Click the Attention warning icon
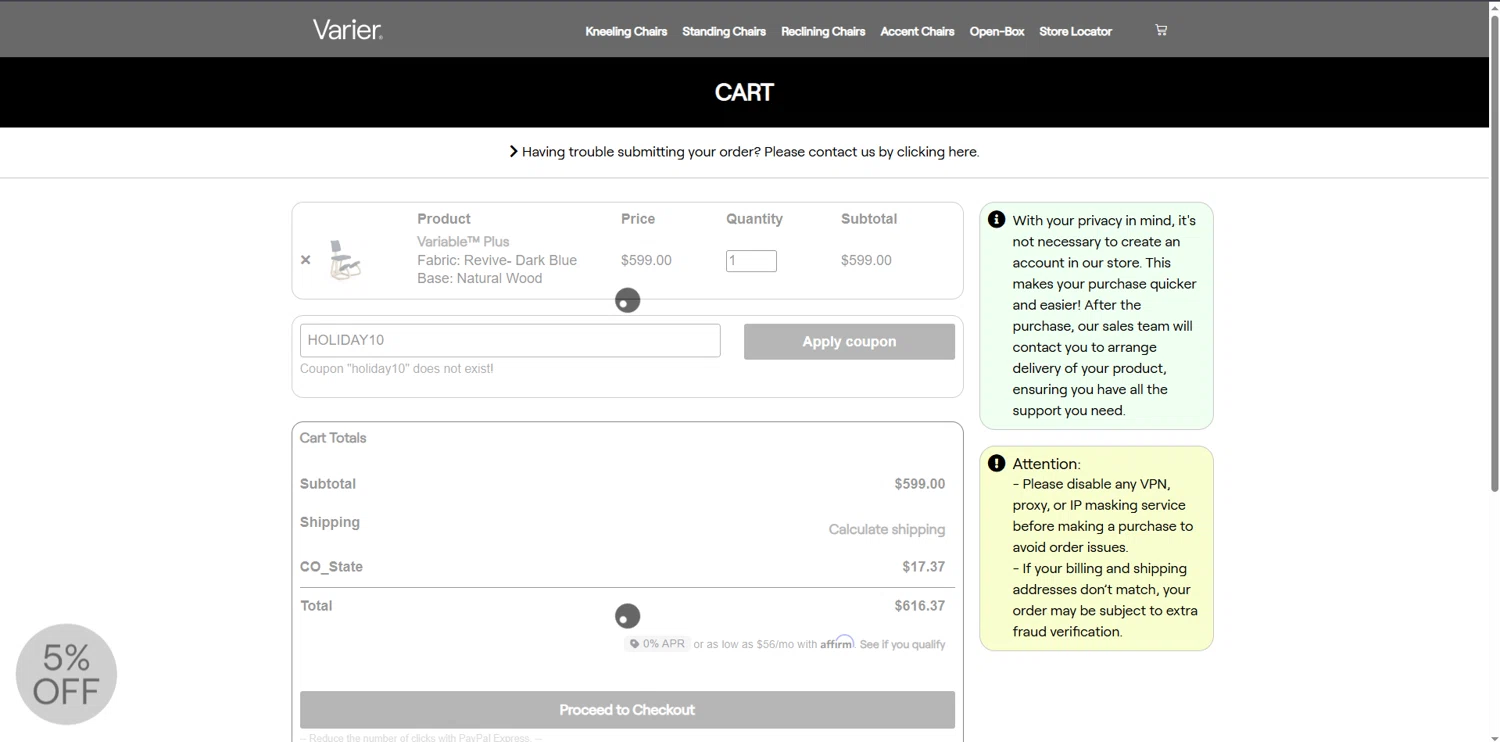Viewport: 1500px width, 742px height. 996,463
